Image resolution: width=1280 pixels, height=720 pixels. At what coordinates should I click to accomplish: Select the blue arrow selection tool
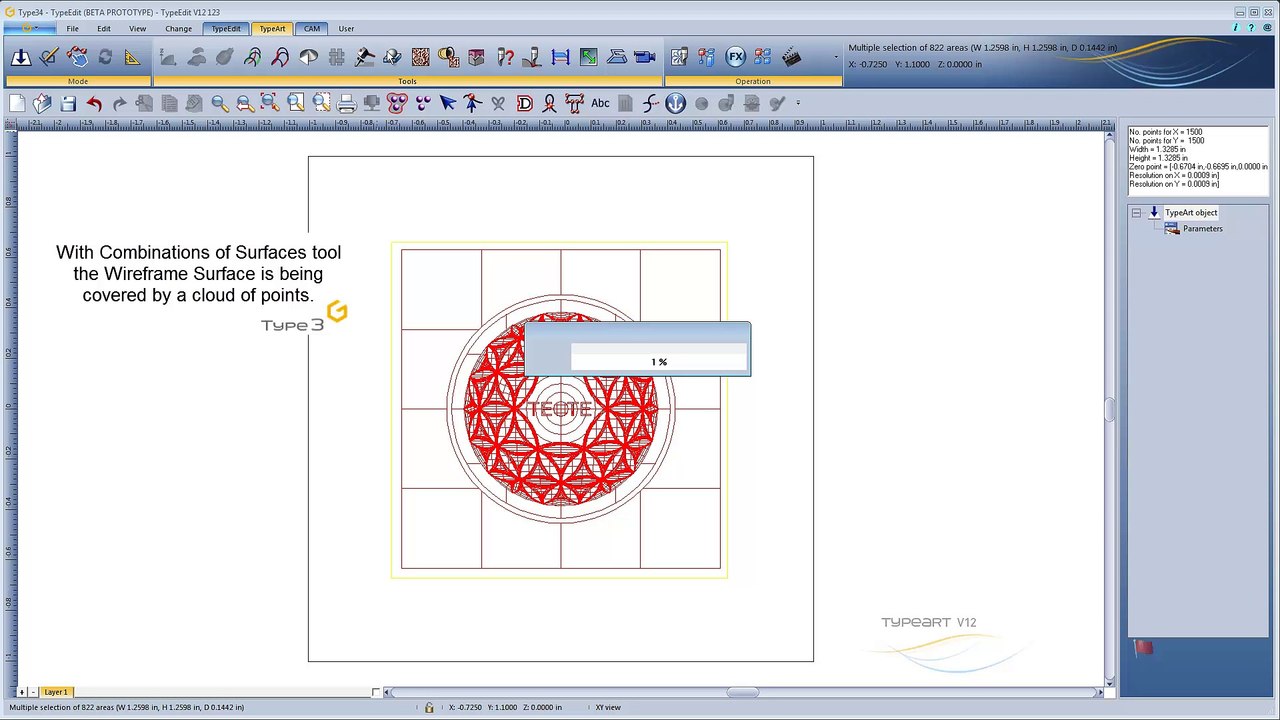[447, 103]
